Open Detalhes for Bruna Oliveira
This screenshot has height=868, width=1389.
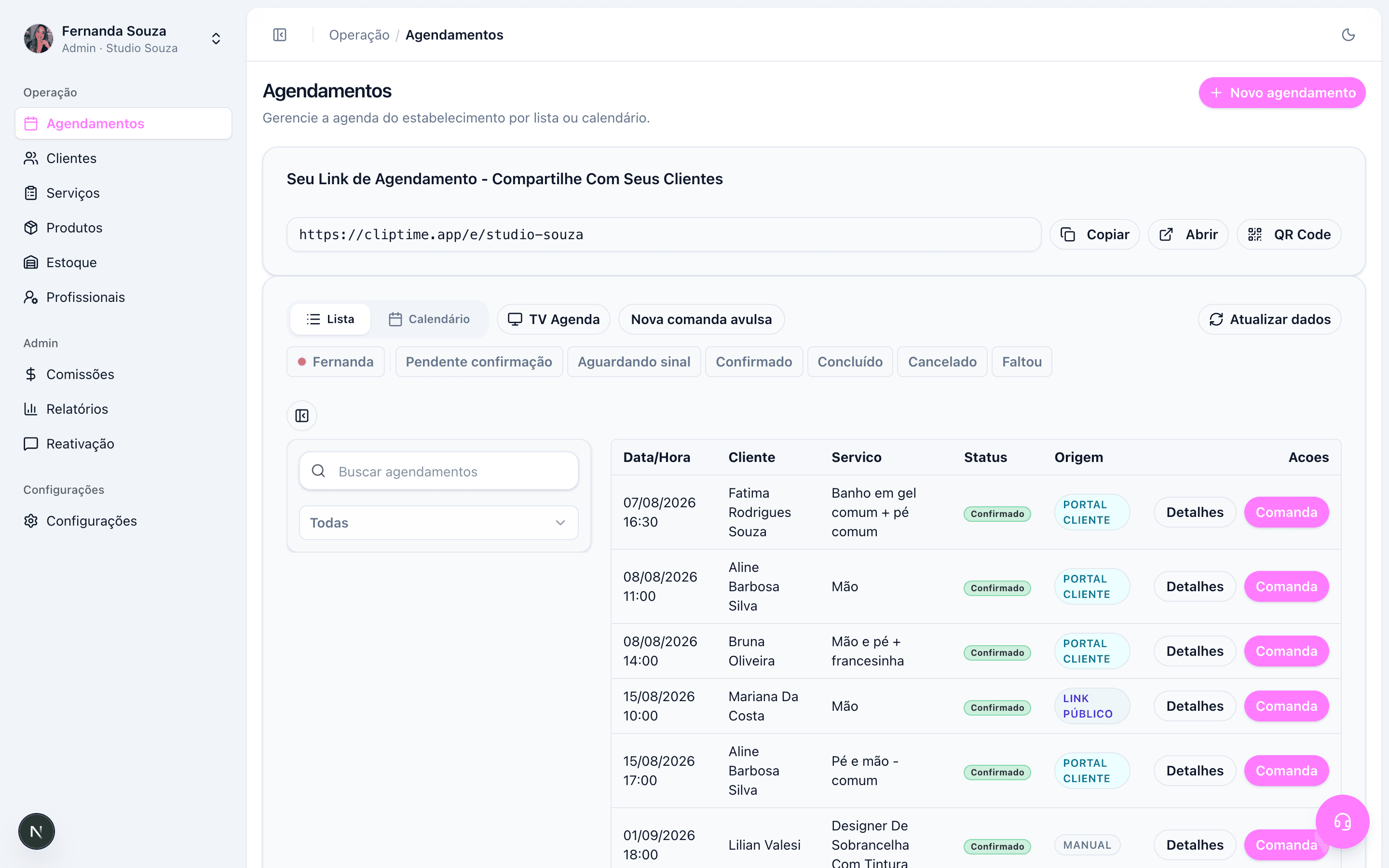click(x=1195, y=651)
